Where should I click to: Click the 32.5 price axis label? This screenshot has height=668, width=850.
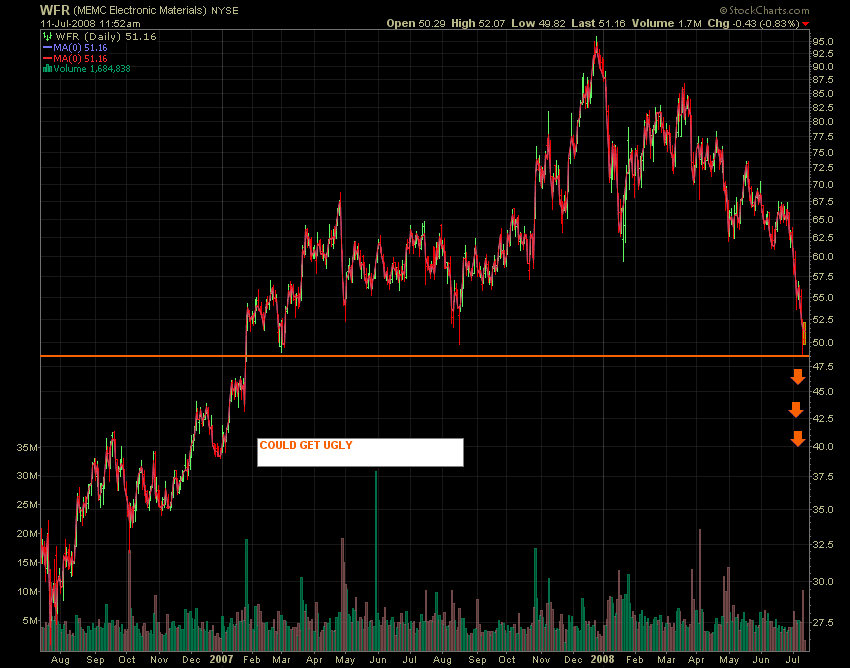822,544
